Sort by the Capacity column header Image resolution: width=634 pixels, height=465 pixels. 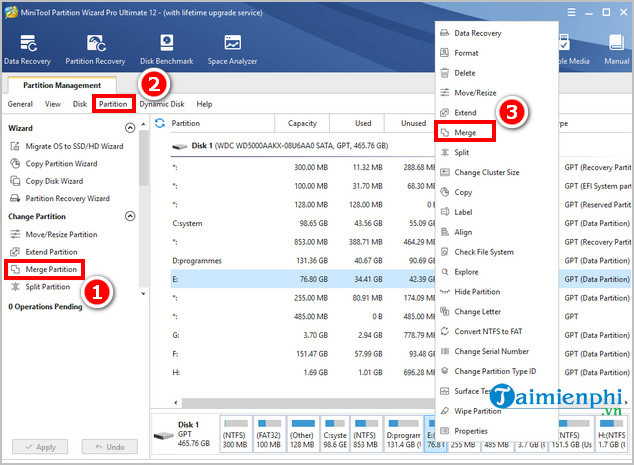(x=302, y=123)
